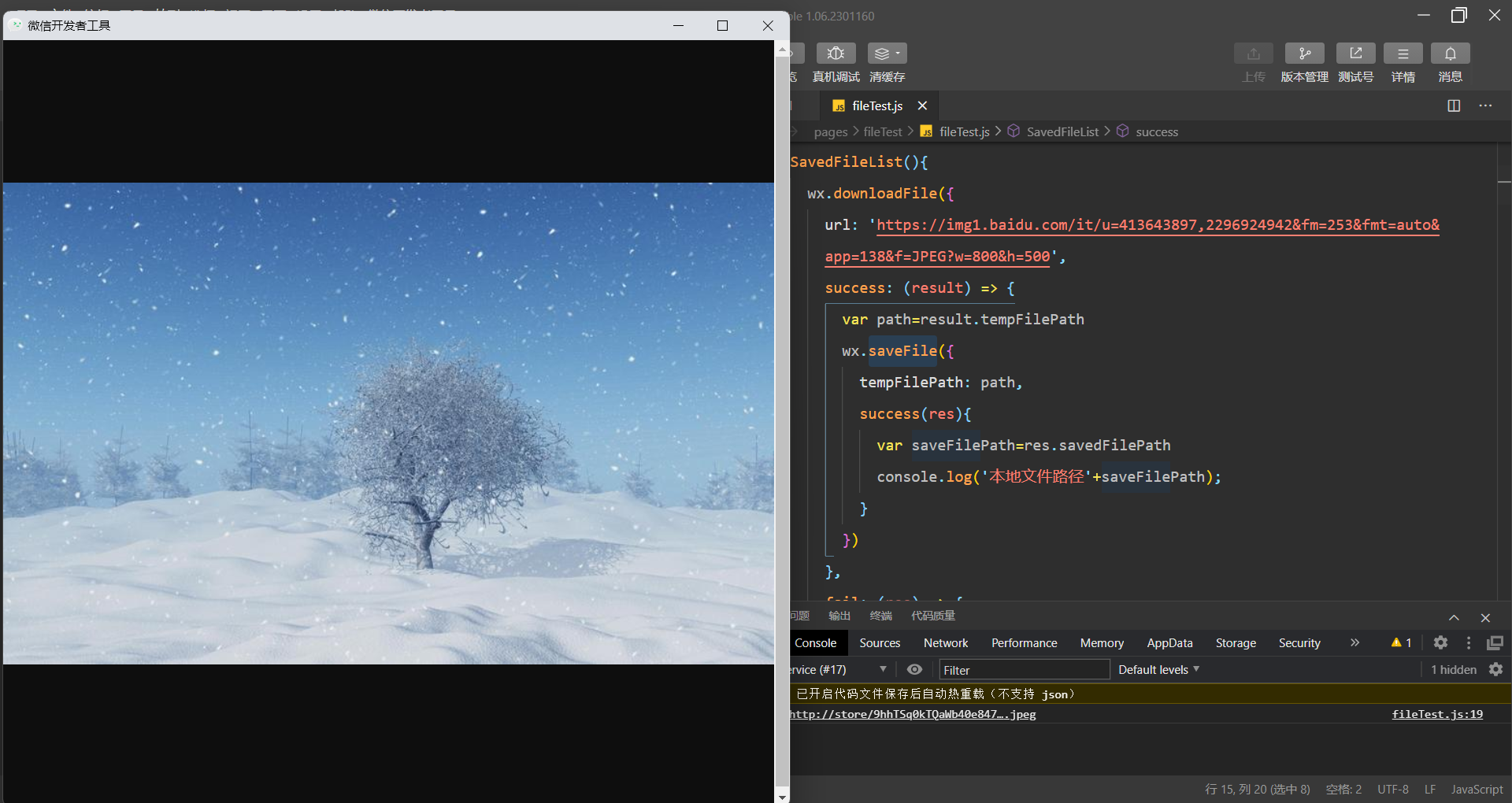Open the Storage tab
The image size is (1512, 803).
click(x=1236, y=642)
